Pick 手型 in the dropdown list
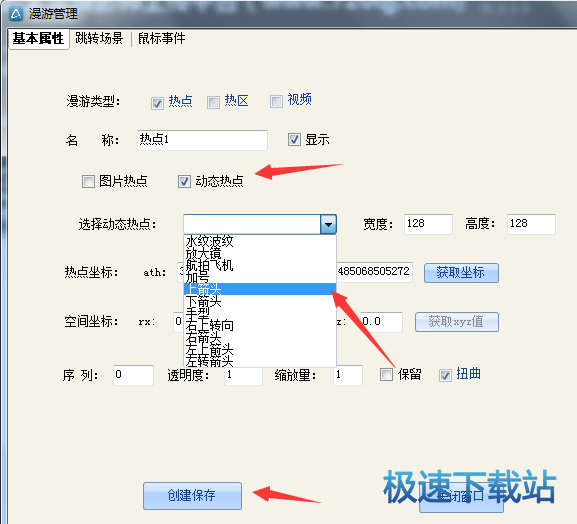 [260, 313]
